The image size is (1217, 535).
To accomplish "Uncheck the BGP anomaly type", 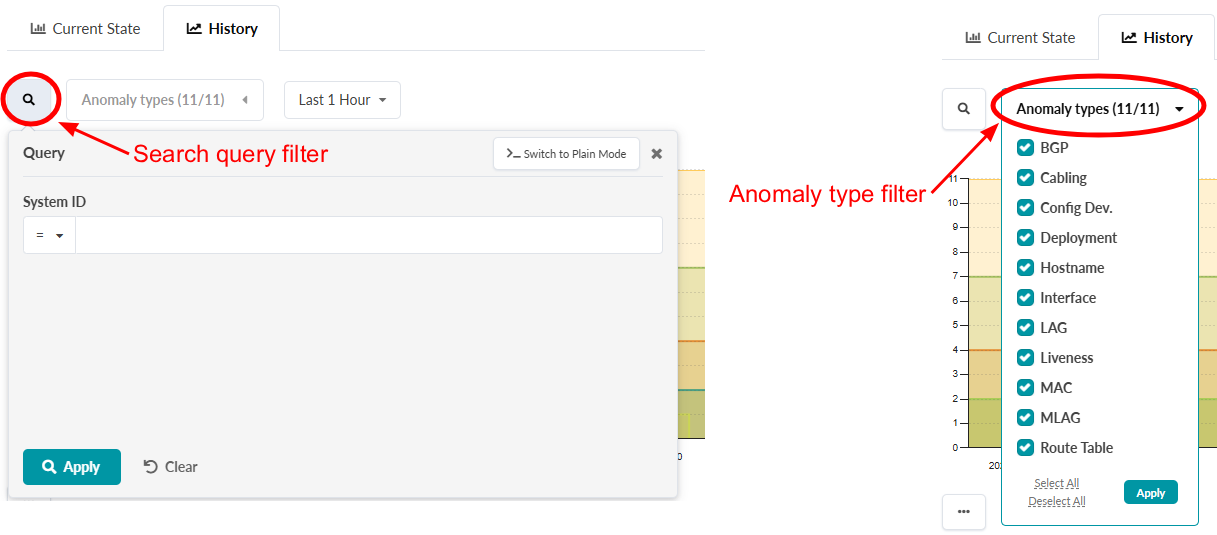I will (1025, 148).
